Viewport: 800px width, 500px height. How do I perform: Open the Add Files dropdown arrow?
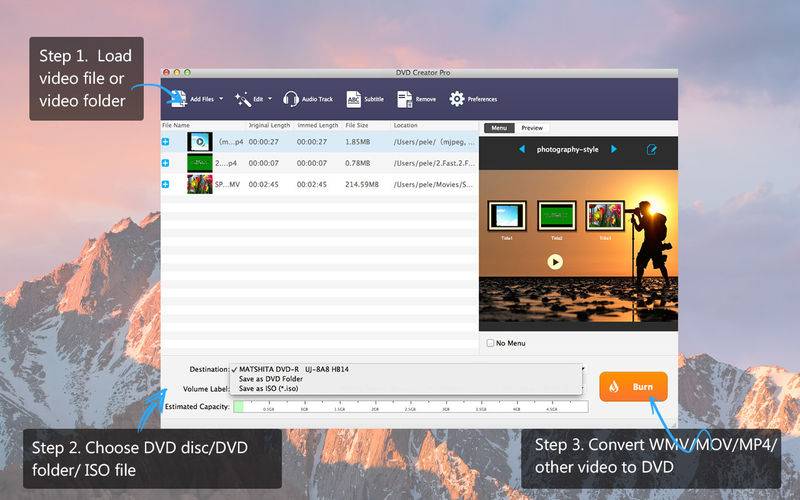(221, 98)
